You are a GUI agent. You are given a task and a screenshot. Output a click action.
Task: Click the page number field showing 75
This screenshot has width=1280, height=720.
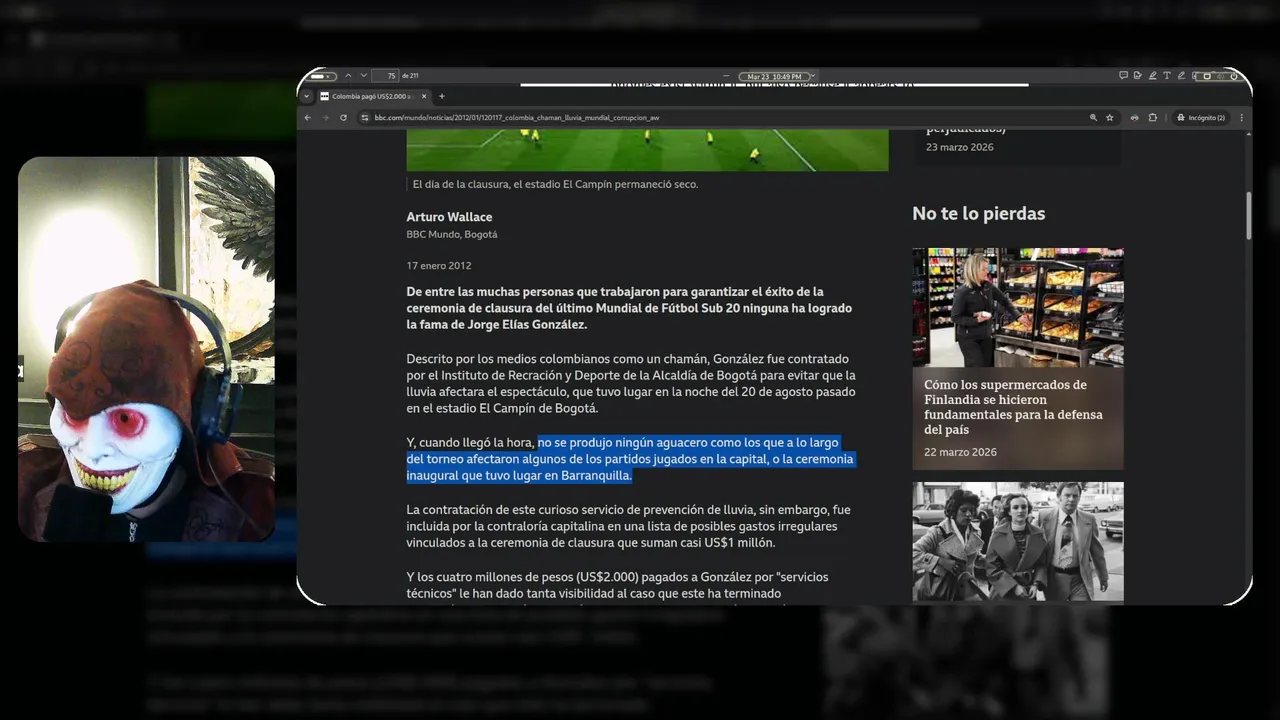coord(386,76)
